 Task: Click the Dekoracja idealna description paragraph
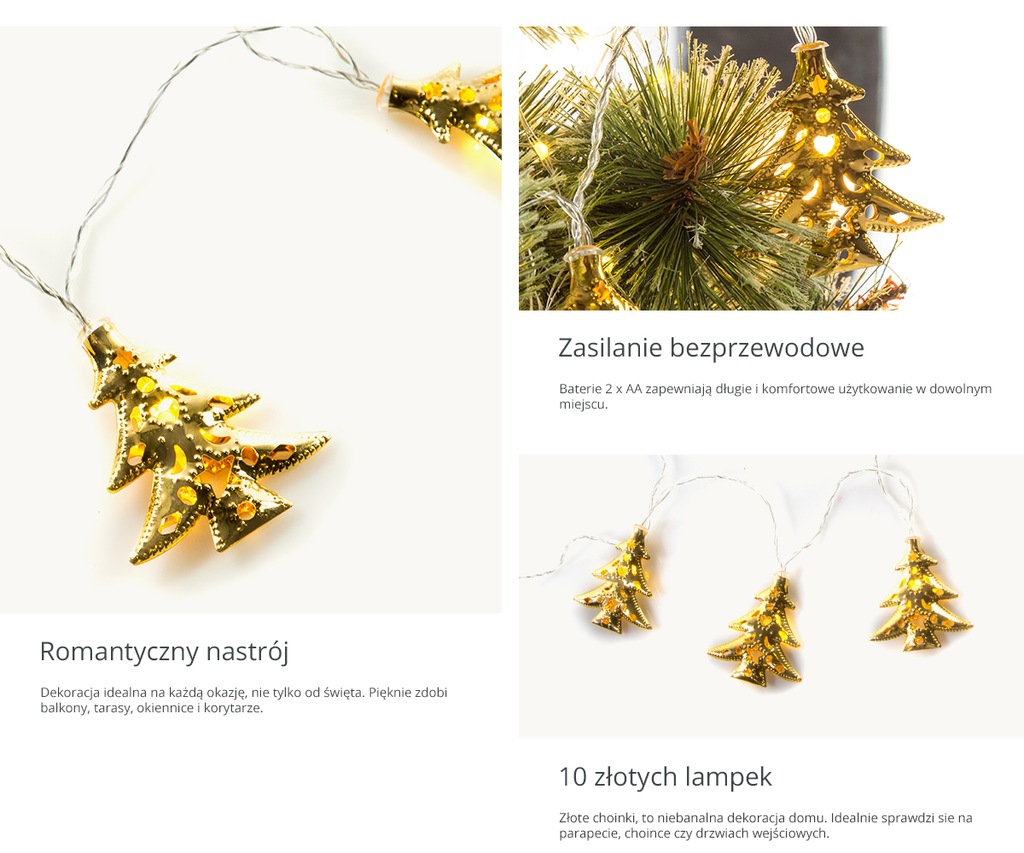click(x=244, y=700)
